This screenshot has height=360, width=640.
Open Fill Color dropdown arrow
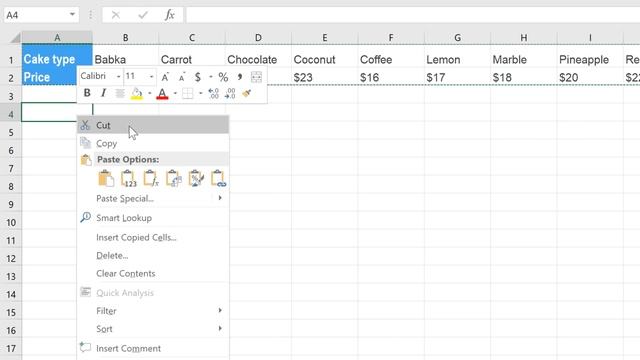149,93
